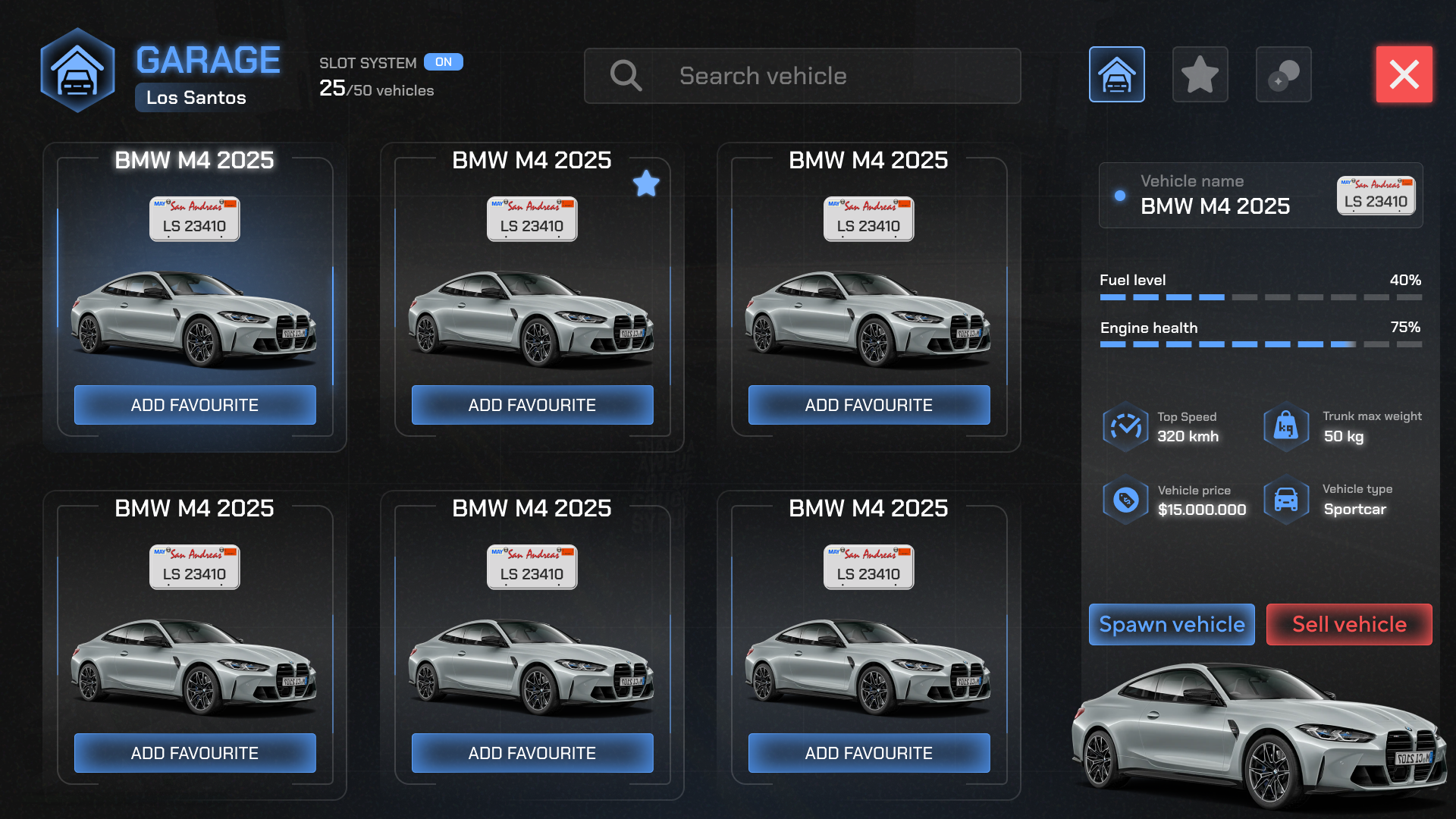Click the Los Santos garage location label
1456x819 pixels.
[196, 98]
